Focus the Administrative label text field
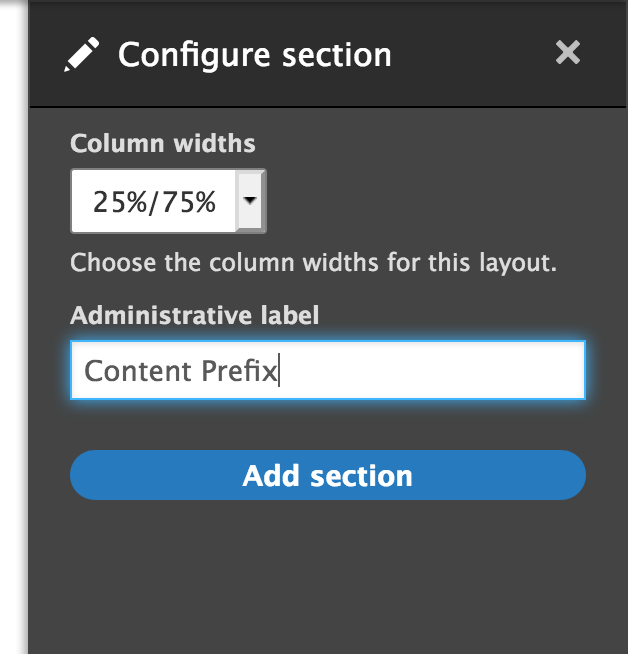 point(328,370)
